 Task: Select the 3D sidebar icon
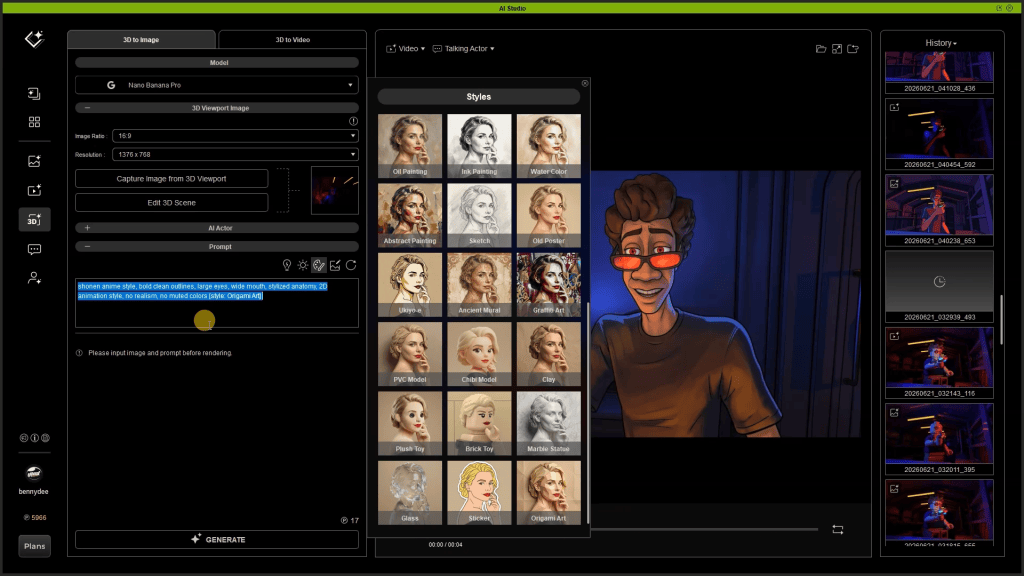[34, 219]
